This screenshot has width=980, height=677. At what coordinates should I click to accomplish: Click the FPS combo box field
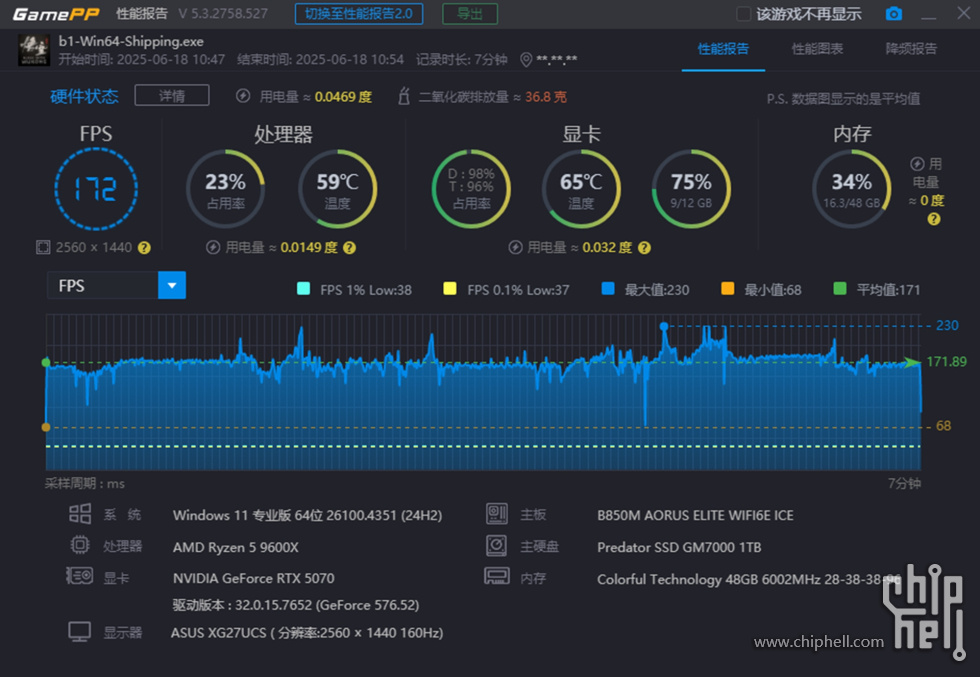point(116,286)
